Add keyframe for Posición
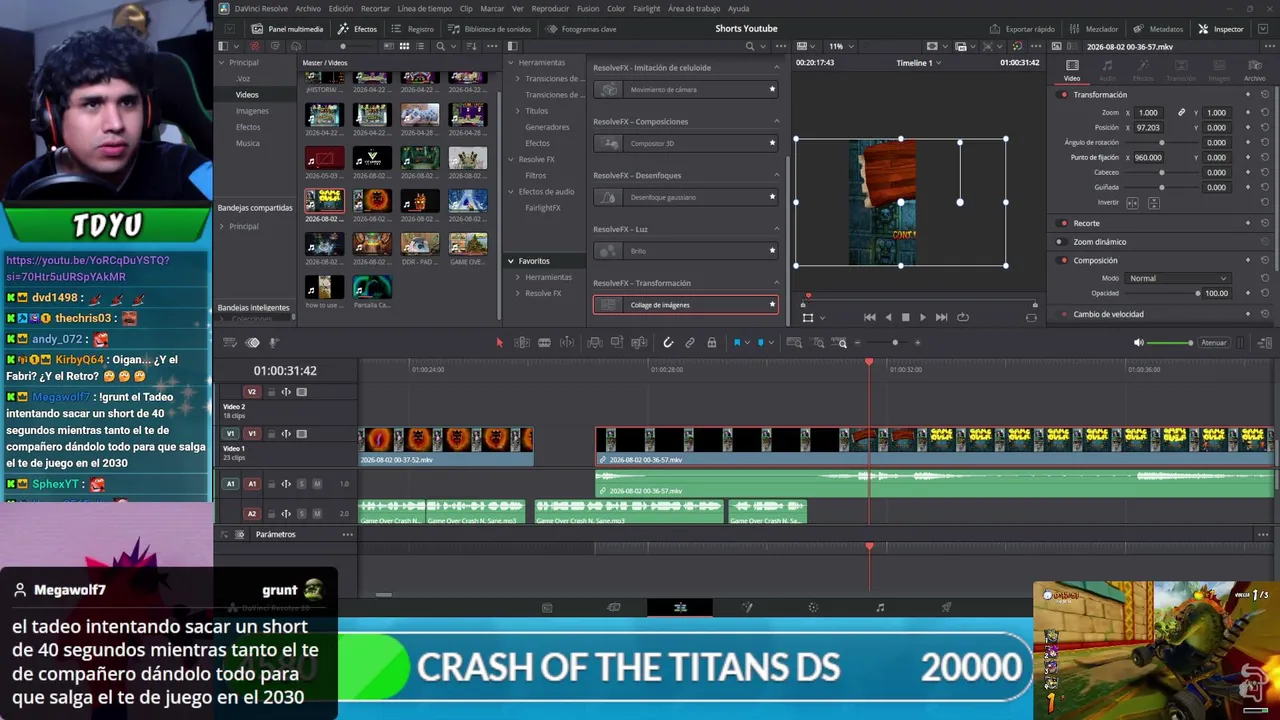The height and width of the screenshot is (720, 1280). point(1248,128)
